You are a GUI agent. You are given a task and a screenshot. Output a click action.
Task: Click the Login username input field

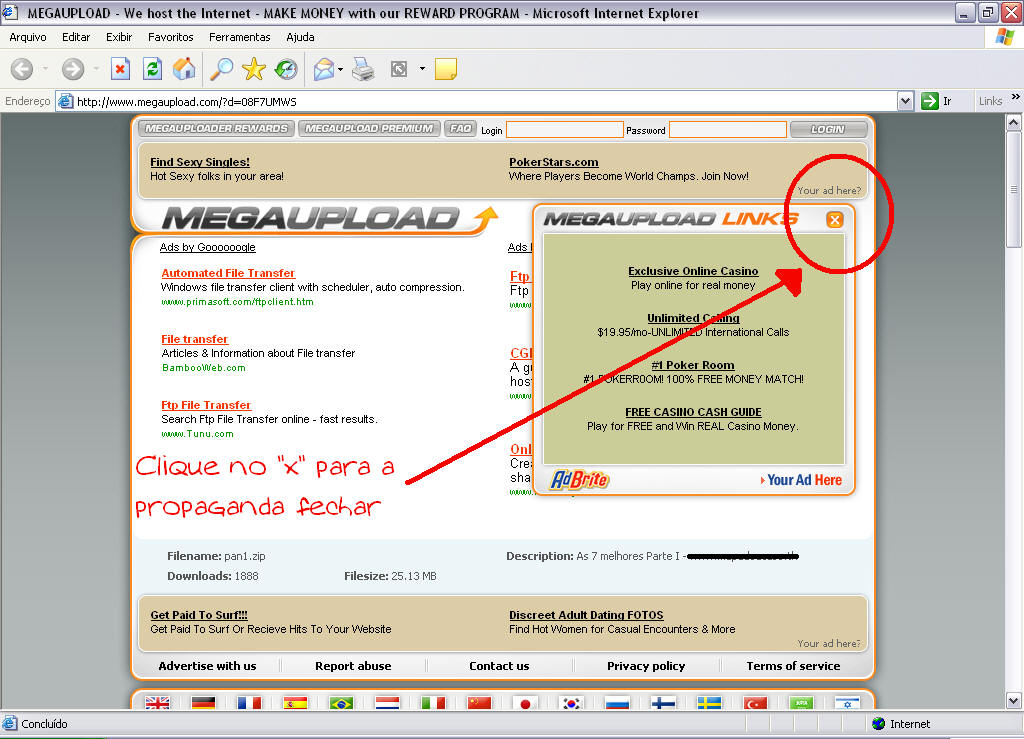[565, 129]
